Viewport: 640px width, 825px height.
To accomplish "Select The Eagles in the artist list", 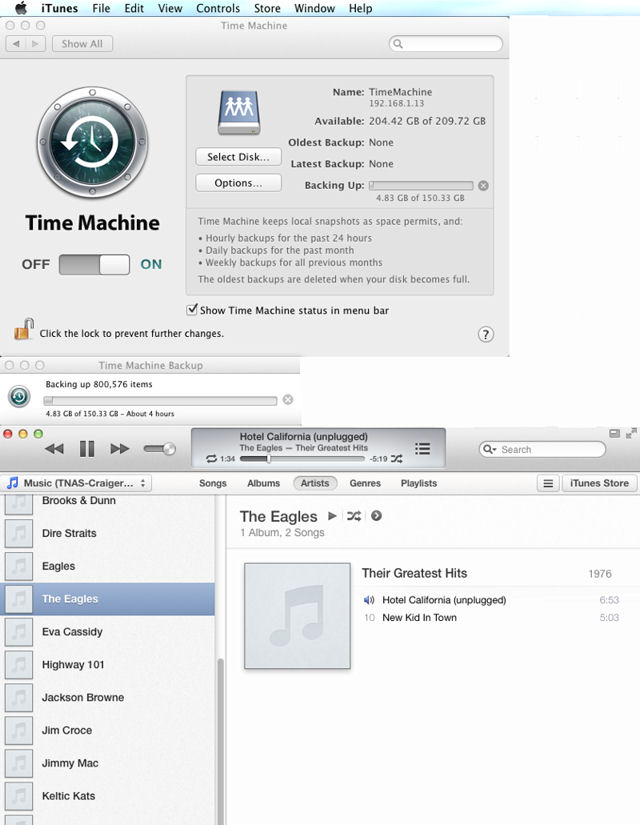I will (x=107, y=599).
